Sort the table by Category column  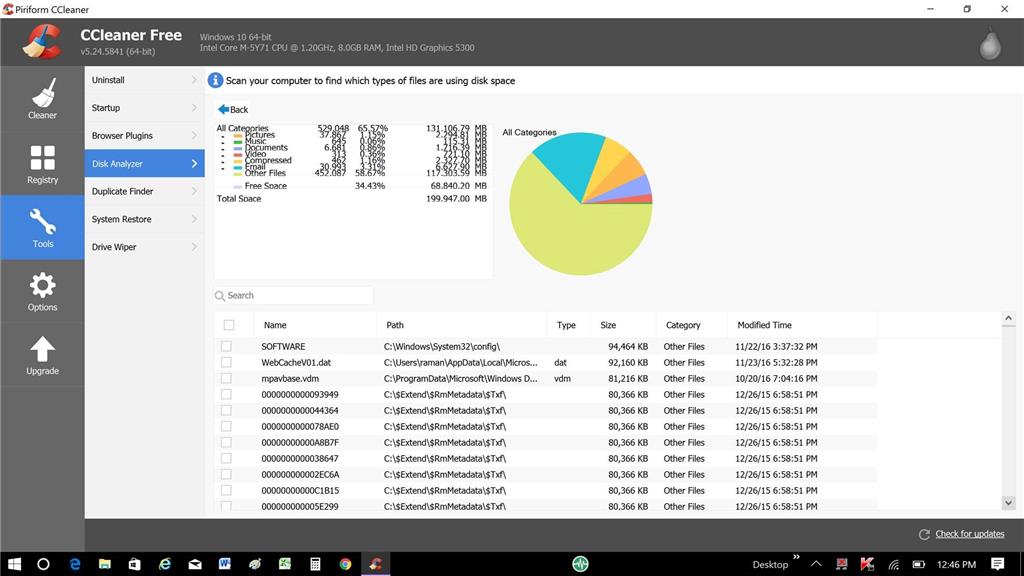click(x=683, y=325)
